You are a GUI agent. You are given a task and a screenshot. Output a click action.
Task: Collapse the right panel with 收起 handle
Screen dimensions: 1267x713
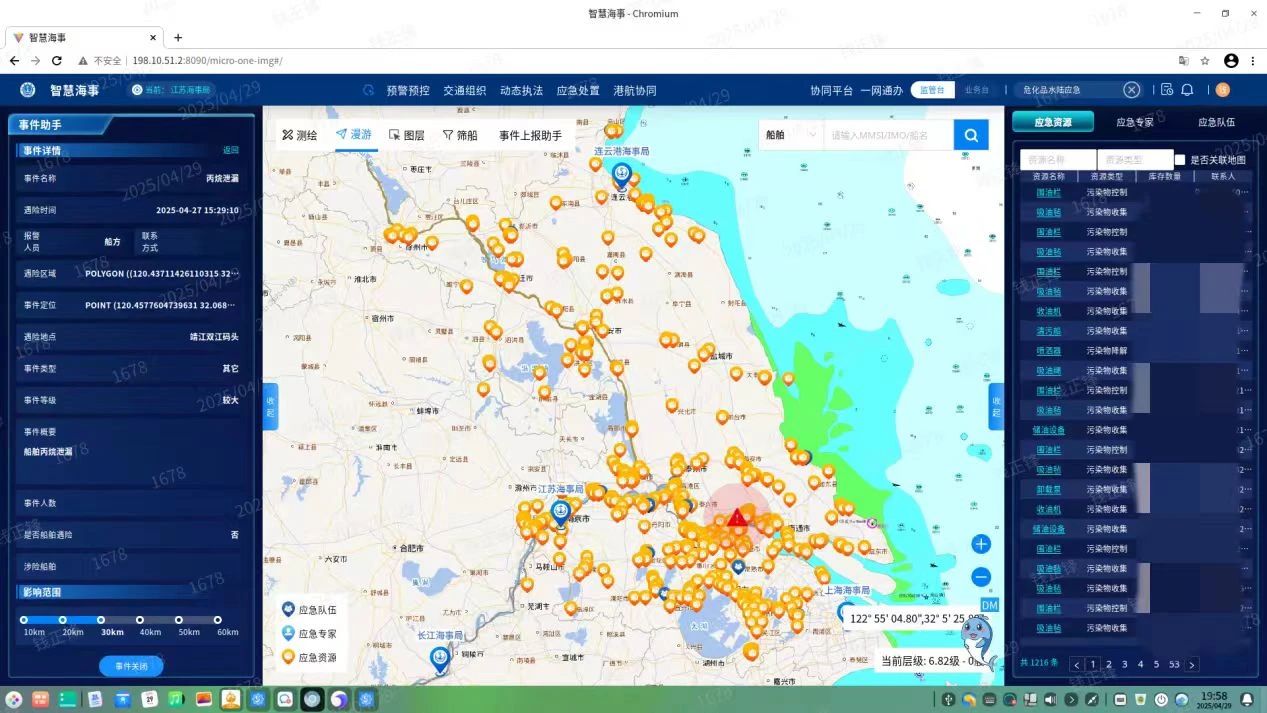click(996, 407)
